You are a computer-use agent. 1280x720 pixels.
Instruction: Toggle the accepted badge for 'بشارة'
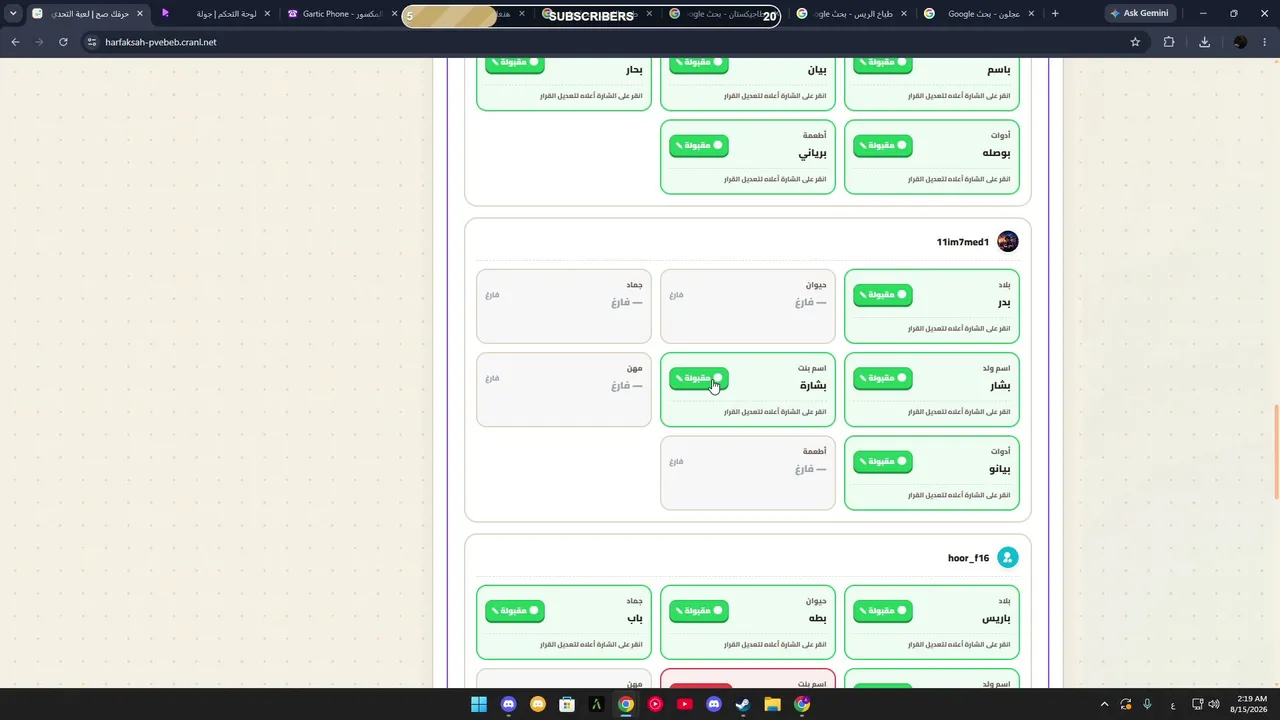tap(698, 378)
